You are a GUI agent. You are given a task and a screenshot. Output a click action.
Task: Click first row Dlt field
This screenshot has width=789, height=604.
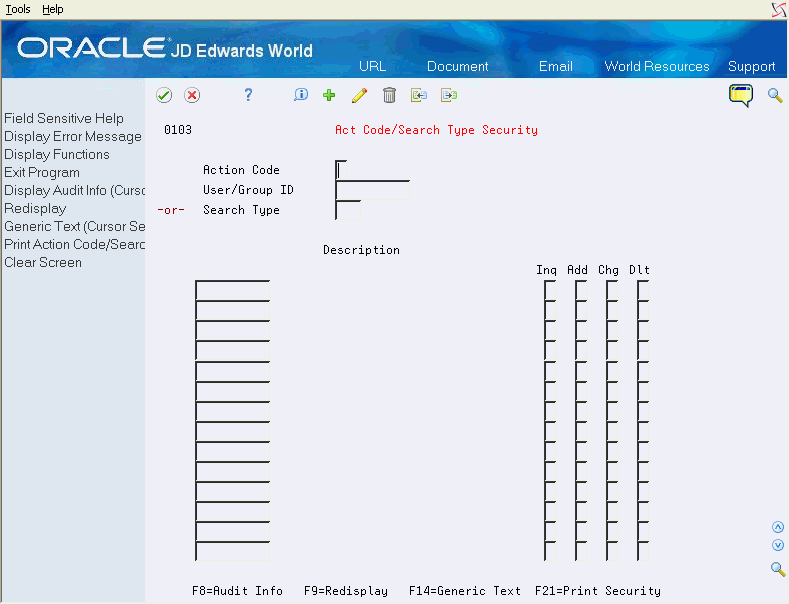click(643, 290)
